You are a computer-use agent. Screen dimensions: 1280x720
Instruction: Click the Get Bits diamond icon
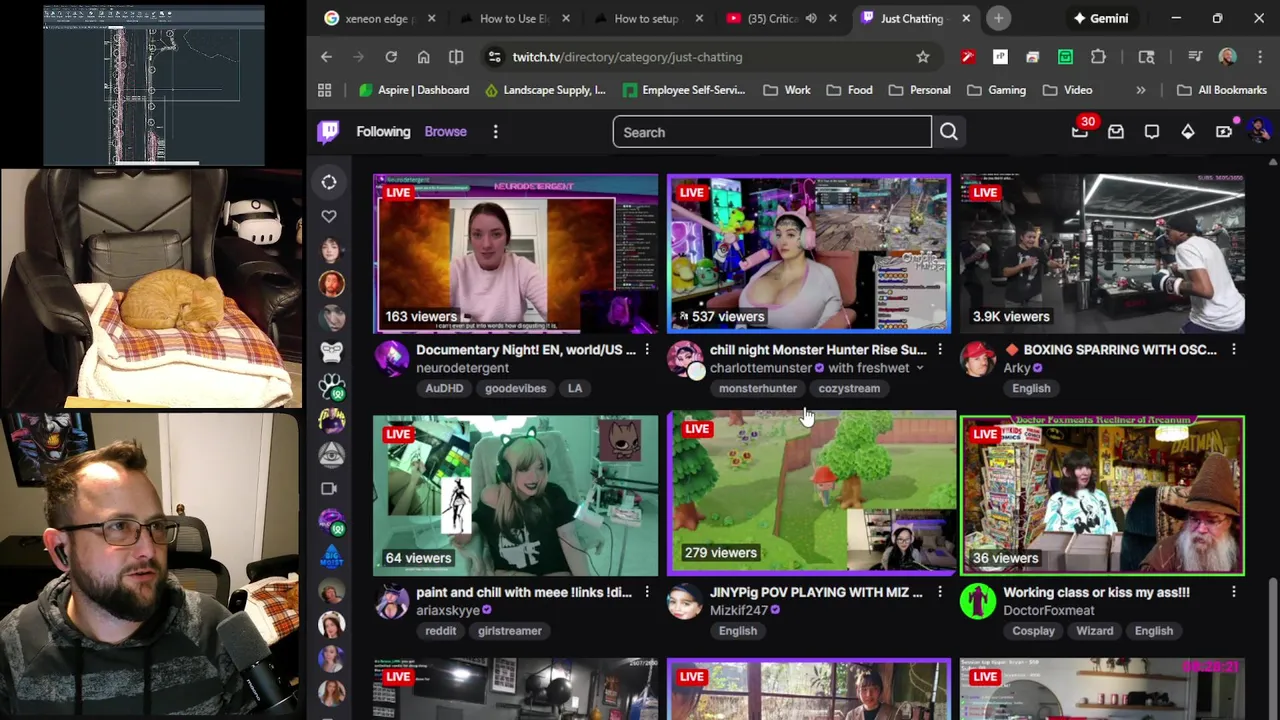pyautogui.click(x=1188, y=132)
